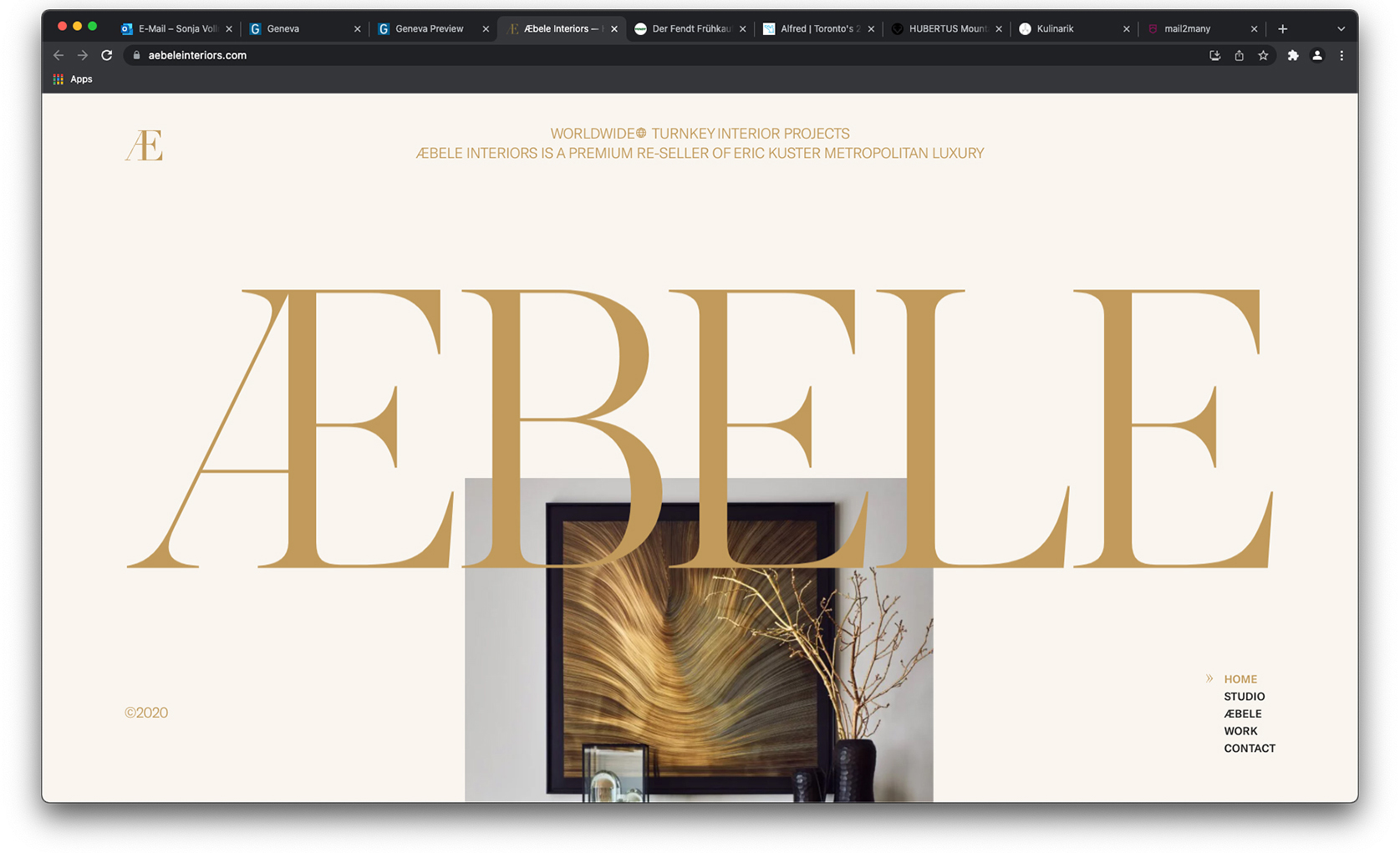Close the Æbele Interiors tab

pos(614,28)
